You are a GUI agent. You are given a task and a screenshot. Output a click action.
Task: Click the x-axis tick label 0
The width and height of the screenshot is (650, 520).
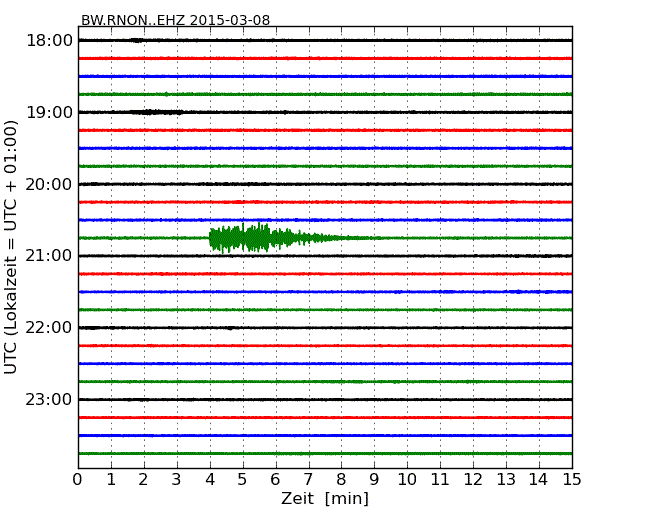click(78, 480)
